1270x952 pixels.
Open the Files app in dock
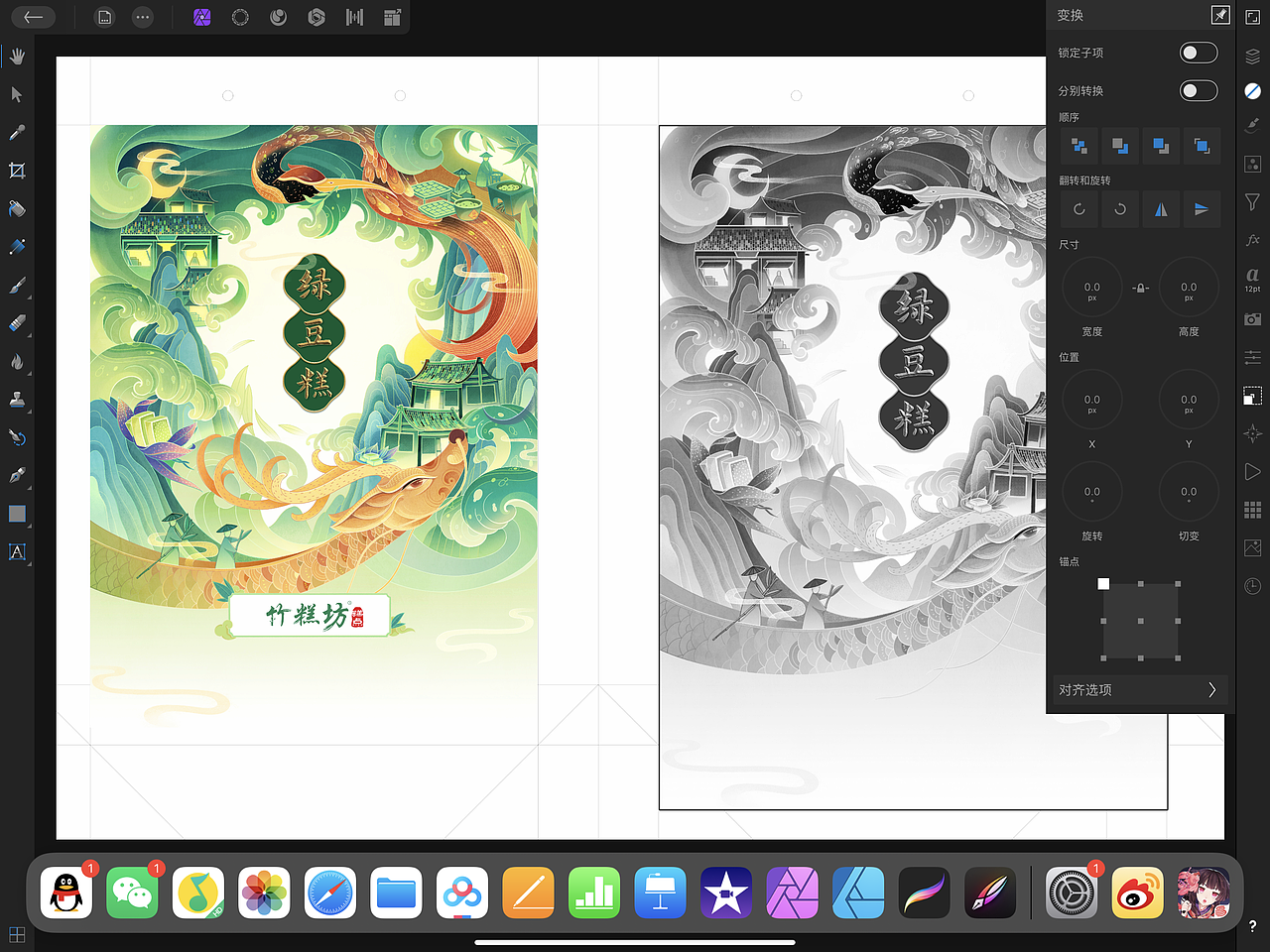click(x=396, y=892)
